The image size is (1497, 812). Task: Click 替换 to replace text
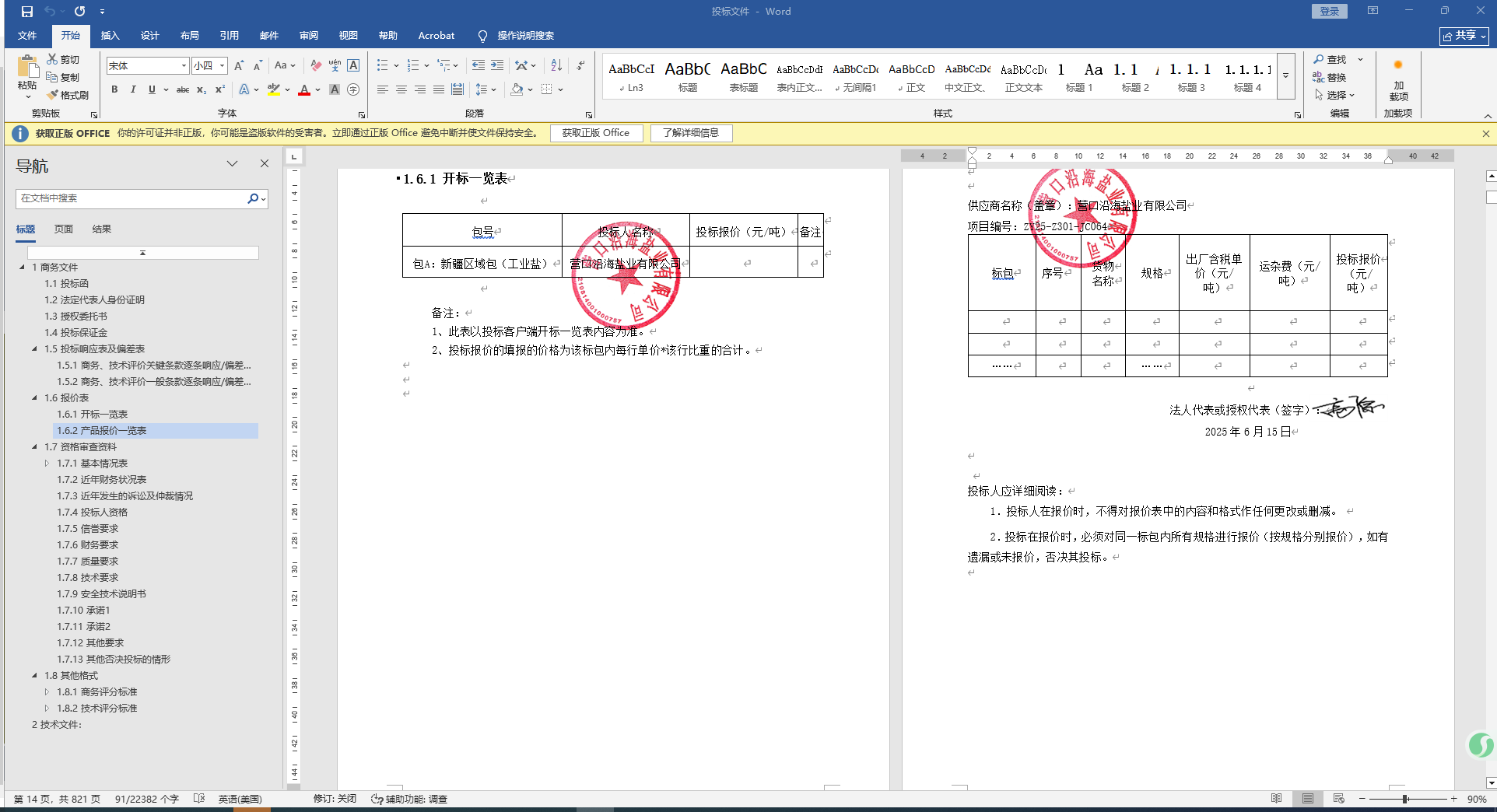1330,77
